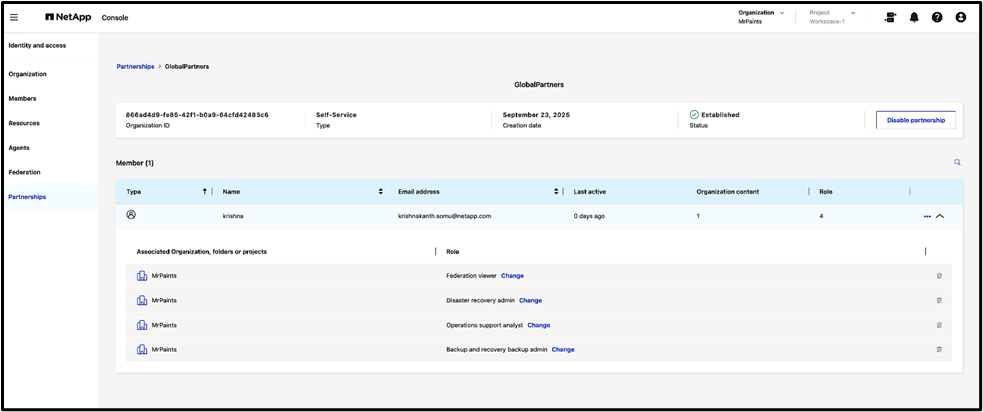Click the Role column header in member table
Screen dimensions: 983x412
click(826, 191)
